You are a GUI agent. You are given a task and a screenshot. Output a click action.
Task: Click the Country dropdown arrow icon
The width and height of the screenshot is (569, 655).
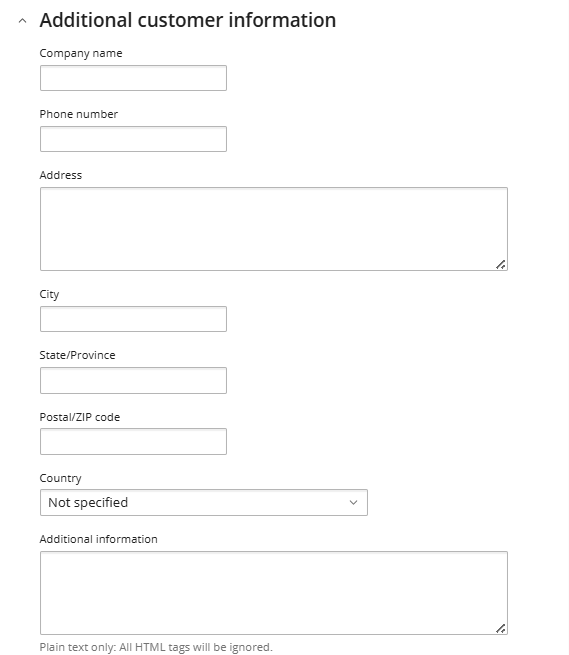353,503
